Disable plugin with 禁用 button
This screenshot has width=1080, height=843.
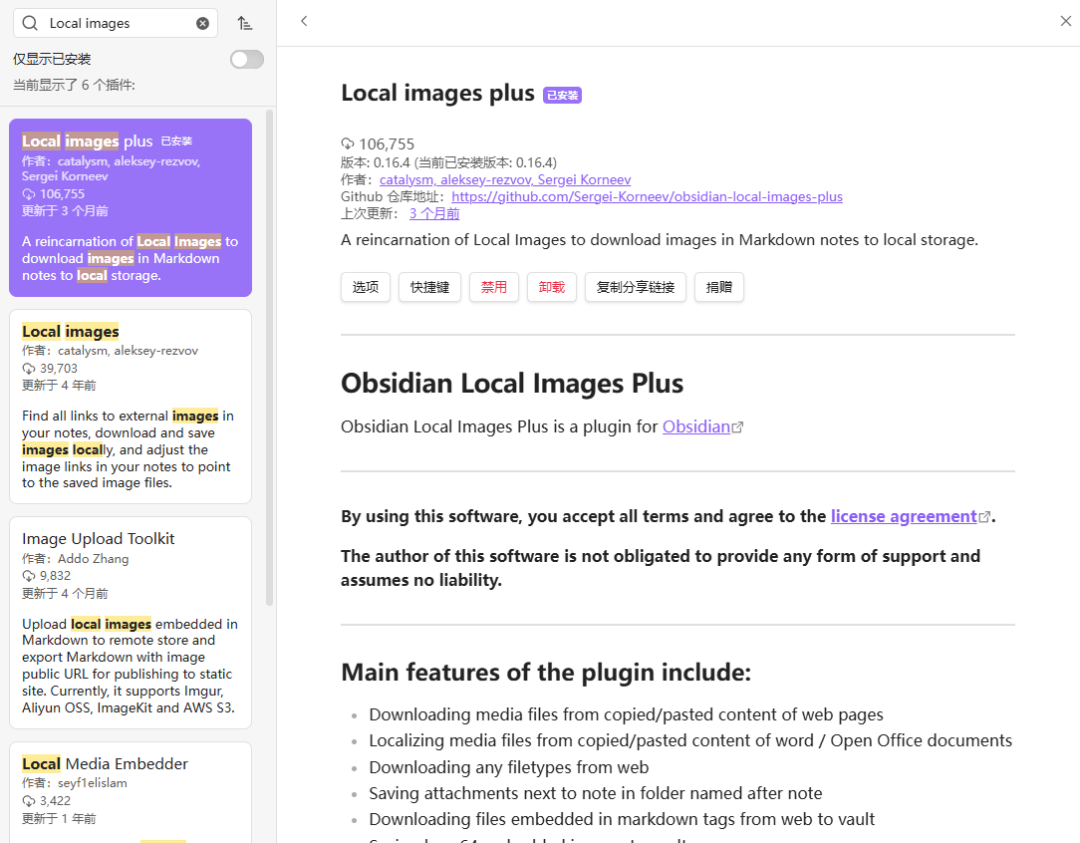pos(494,287)
